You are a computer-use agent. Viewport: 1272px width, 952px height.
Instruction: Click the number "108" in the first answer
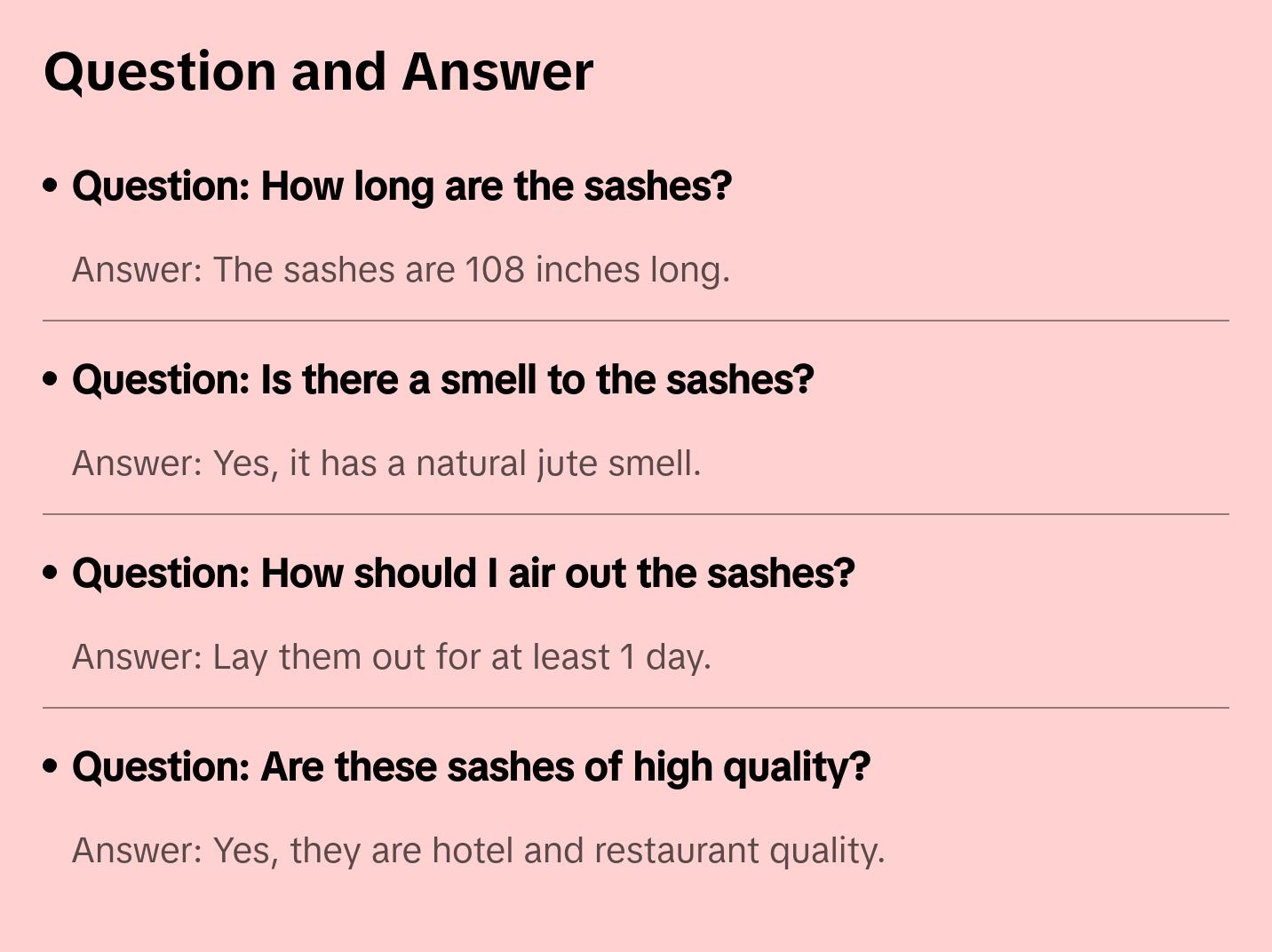tap(495, 270)
